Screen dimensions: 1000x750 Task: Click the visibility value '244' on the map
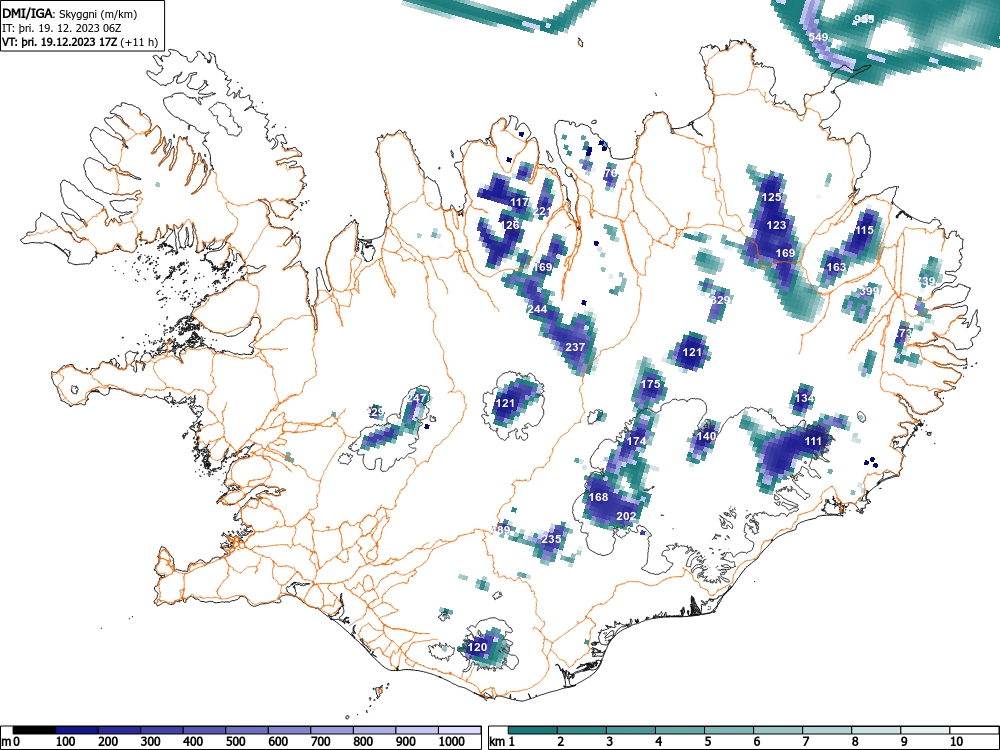[x=538, y=309]
